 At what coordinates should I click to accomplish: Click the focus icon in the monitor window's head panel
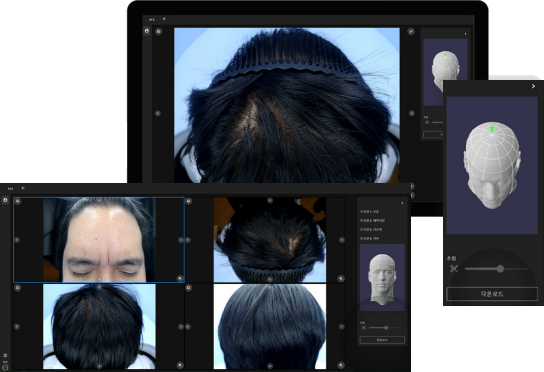click(x=427, y=122)
